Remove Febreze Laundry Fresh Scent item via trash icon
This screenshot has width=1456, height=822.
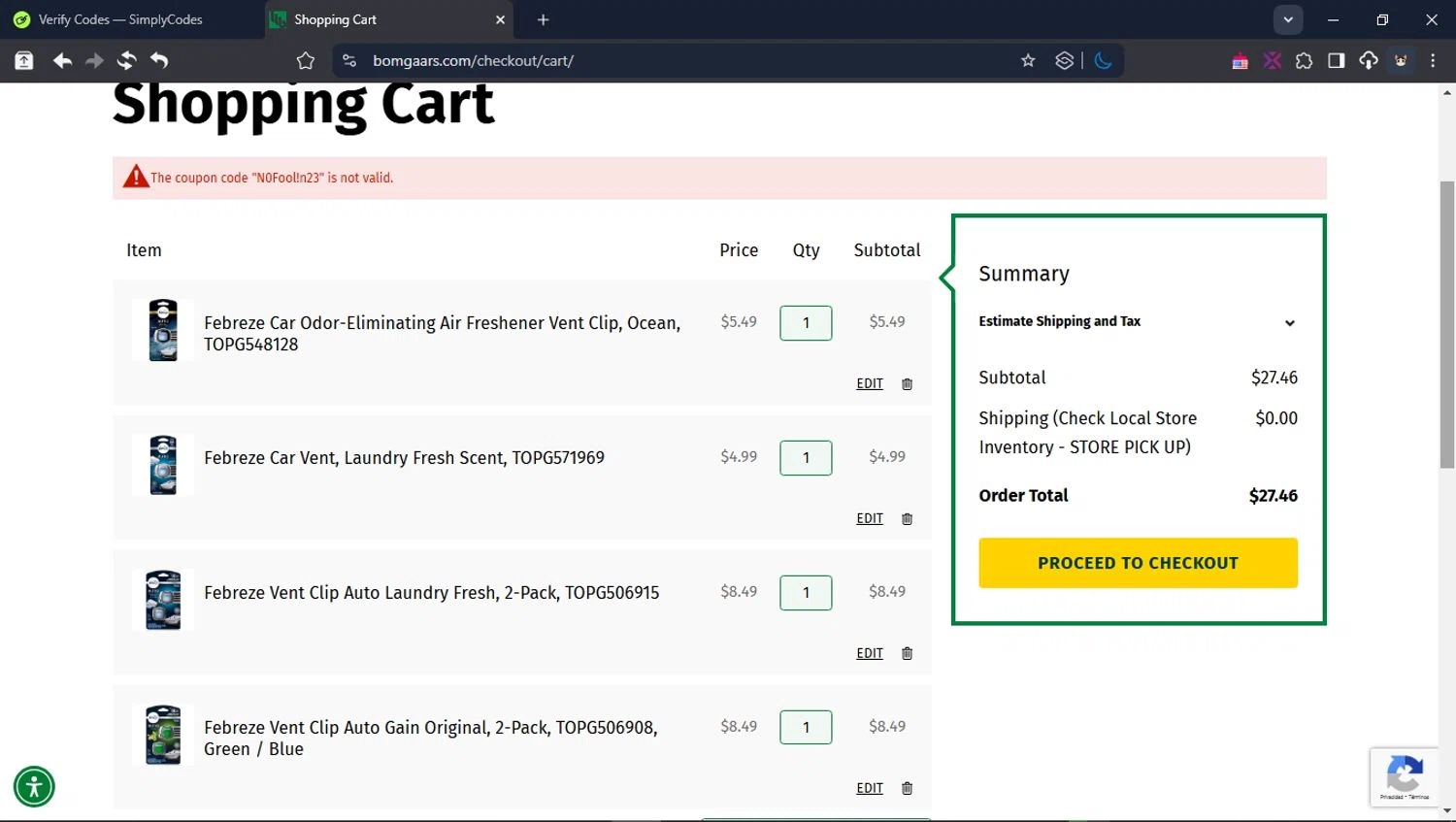click(907, 519)
